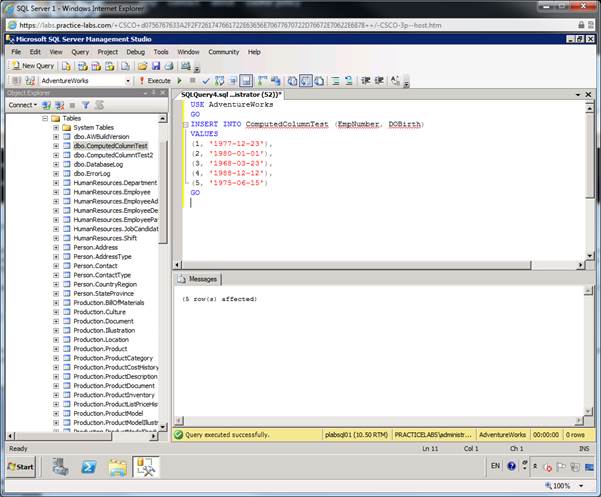Click the SSMS taskbar button
The width and height of the screenshot is (601, 497).
point(146,467)
